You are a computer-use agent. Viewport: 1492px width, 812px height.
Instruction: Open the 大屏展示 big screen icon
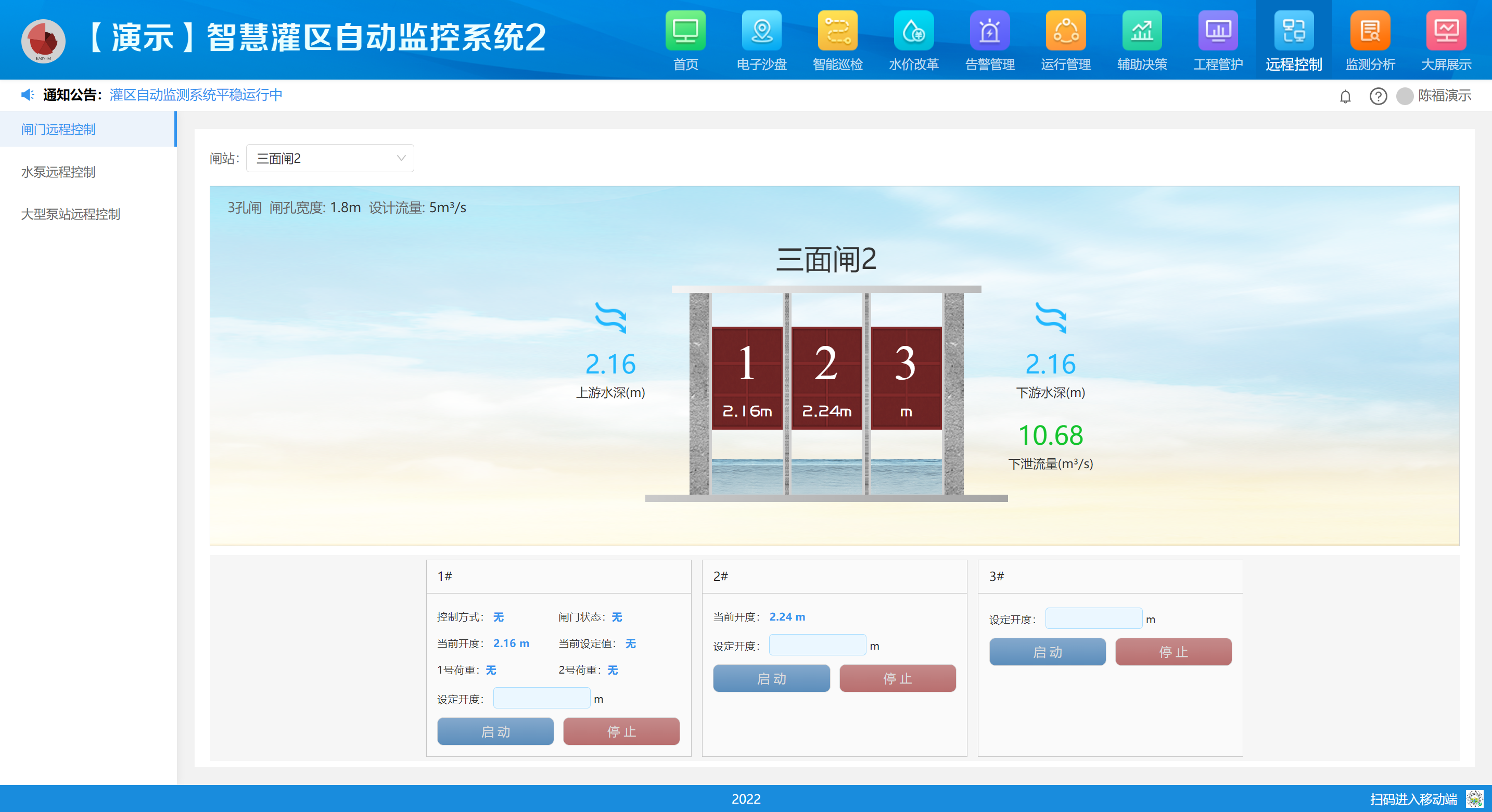1446,31
